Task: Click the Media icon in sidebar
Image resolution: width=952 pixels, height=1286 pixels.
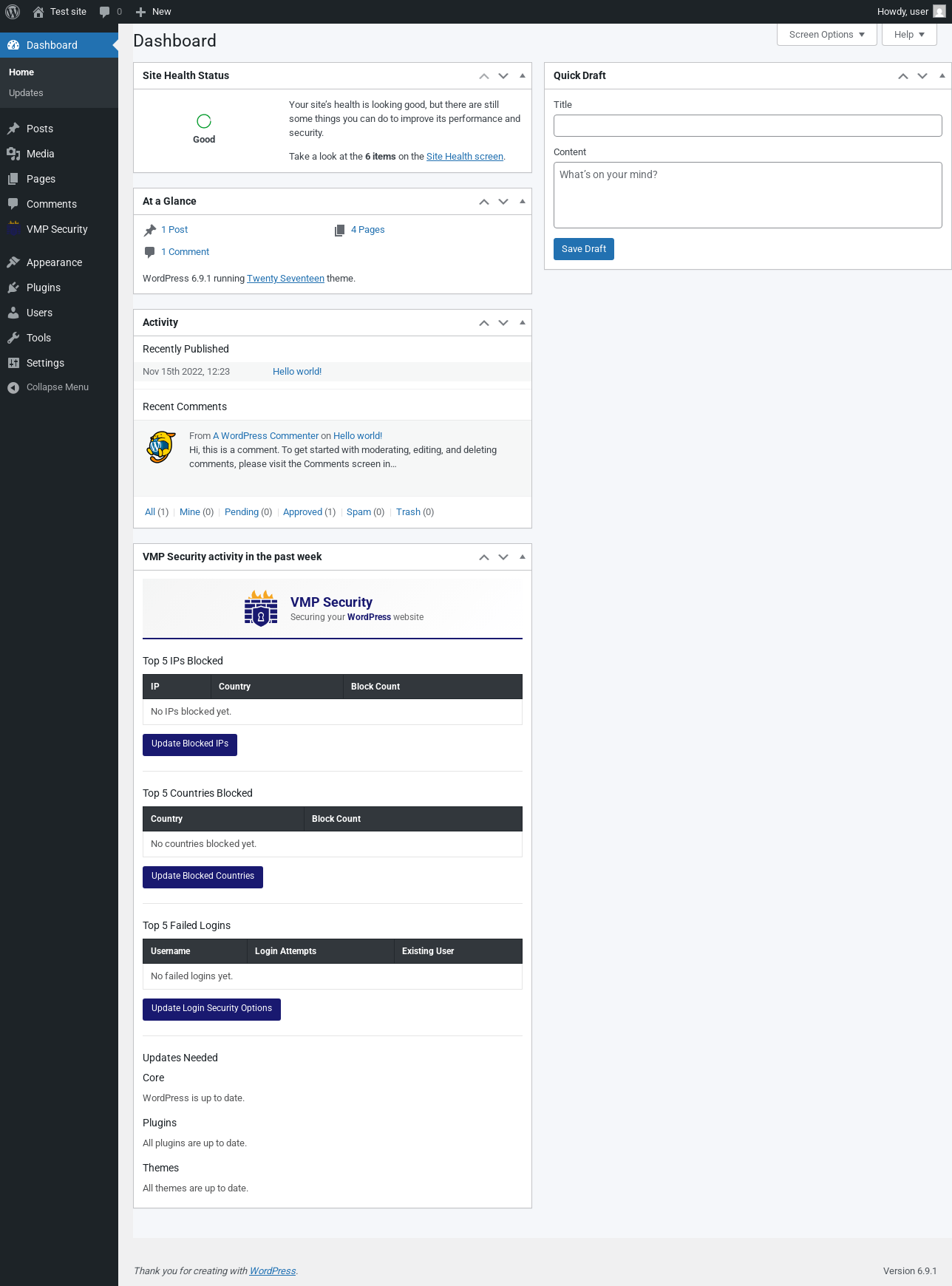Action: point(13,154)
